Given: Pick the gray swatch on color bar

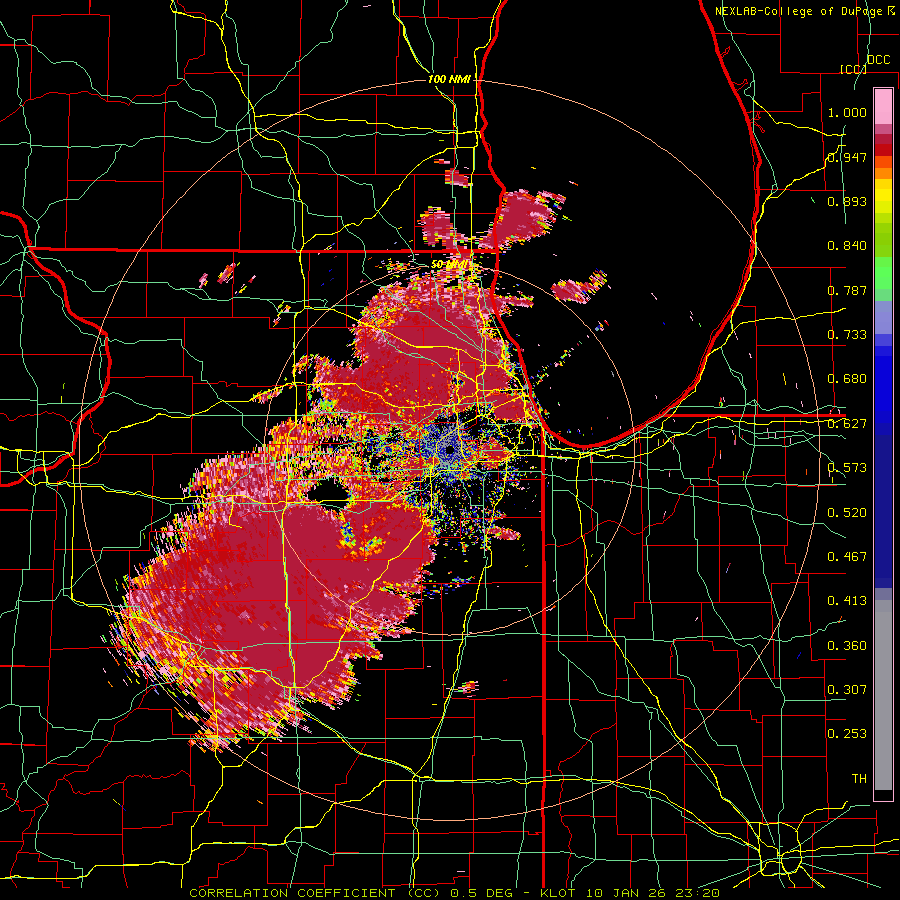Looking at the screenshot, I should coord(883,695).
